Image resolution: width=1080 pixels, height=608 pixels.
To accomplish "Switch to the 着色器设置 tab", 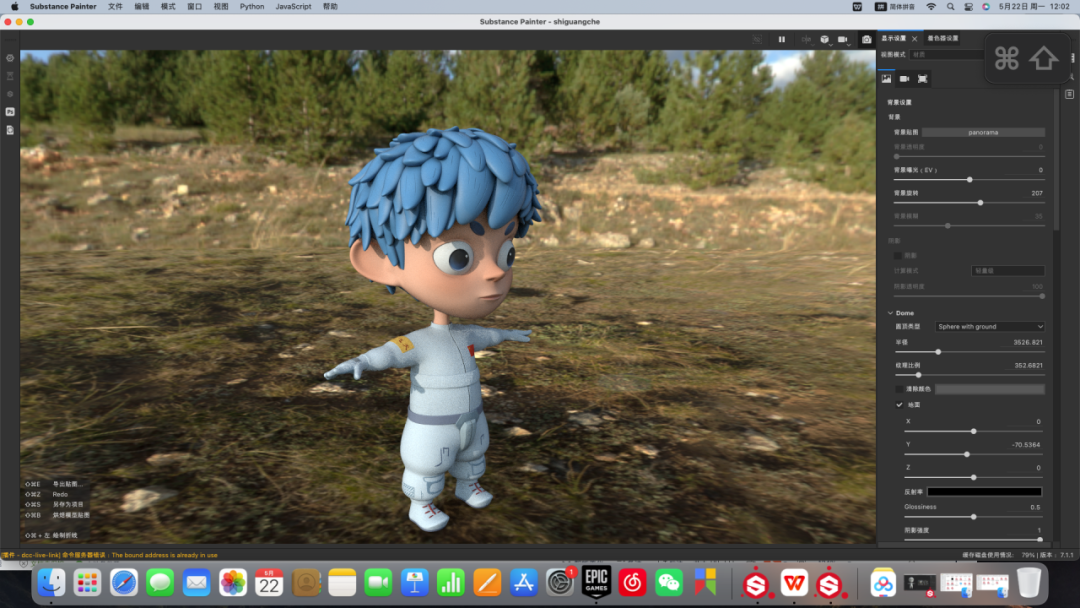I will click(942, 39).
